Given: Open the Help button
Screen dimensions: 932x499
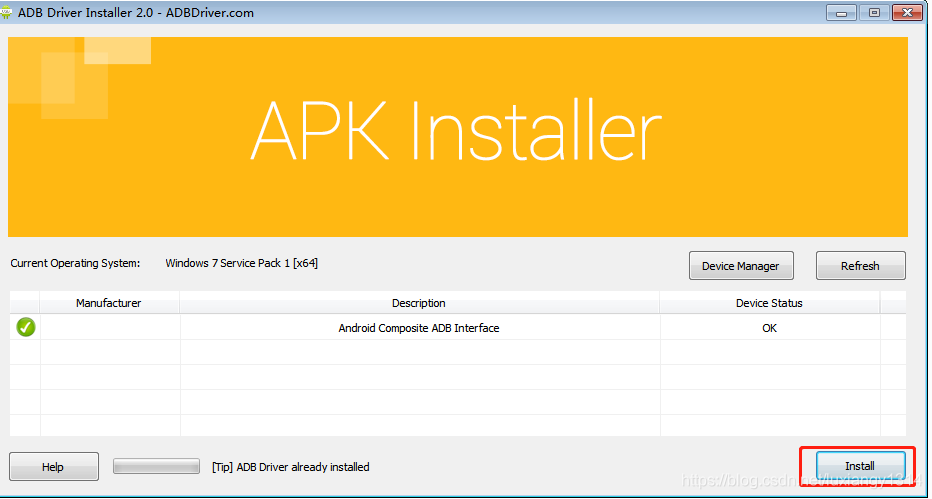Looking at the screenshot, I should [x=53, y=466].
